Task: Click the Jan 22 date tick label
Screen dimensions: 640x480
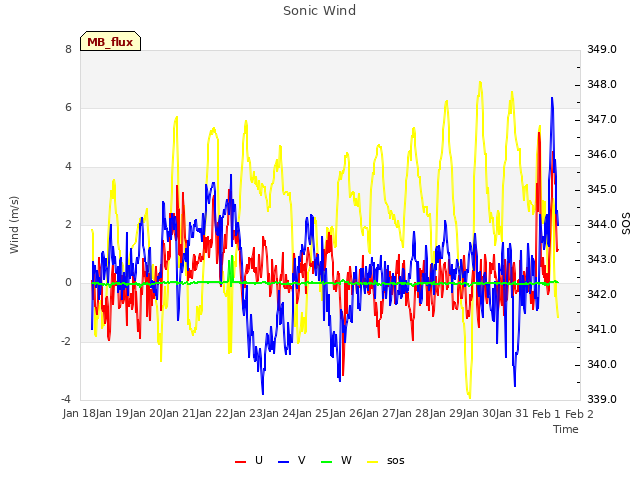Action: pyautogui.click(x=213, y=414)
